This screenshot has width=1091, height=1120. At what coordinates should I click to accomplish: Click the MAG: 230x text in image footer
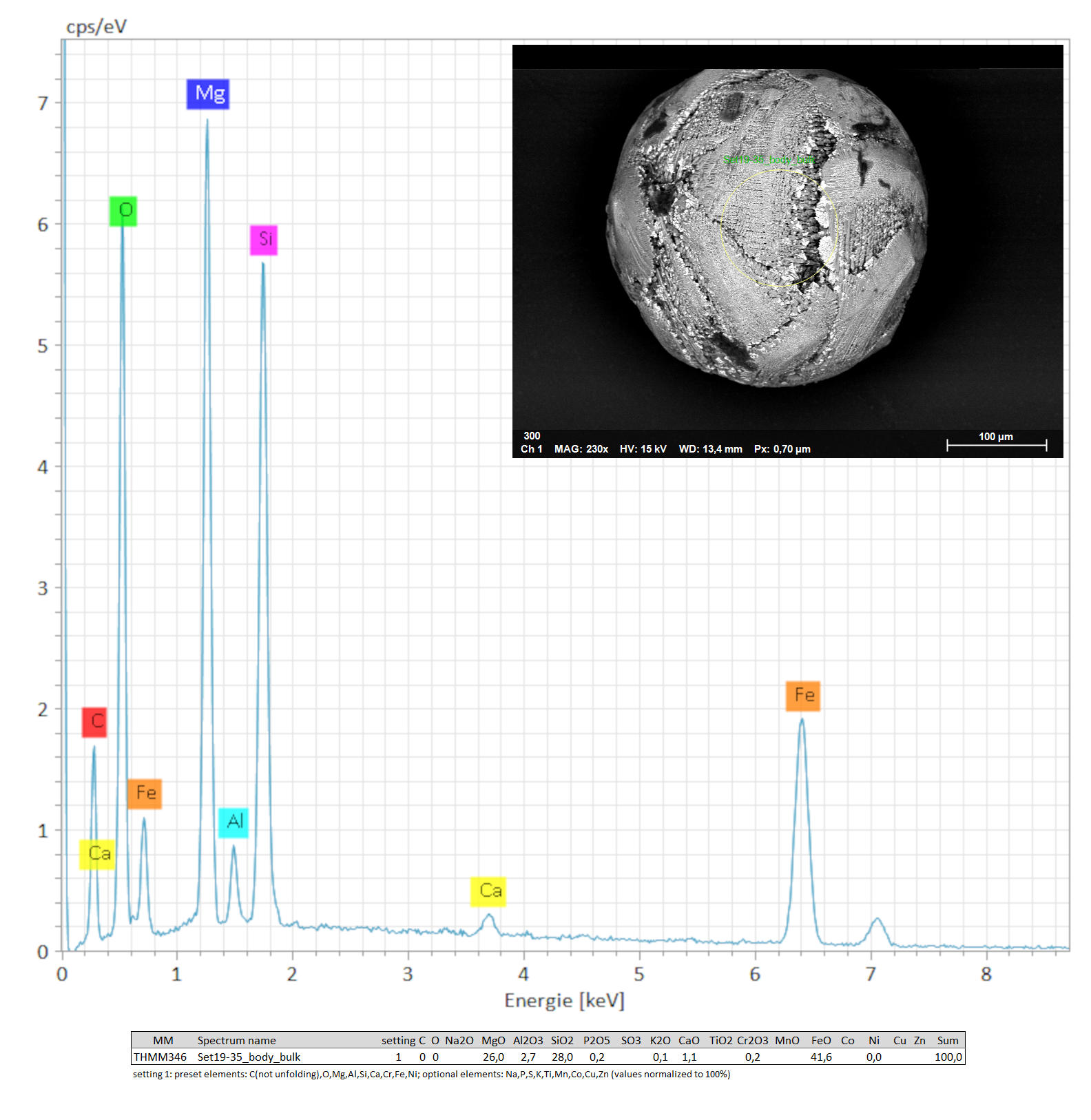pyautogui.click(x=581, y=449)
